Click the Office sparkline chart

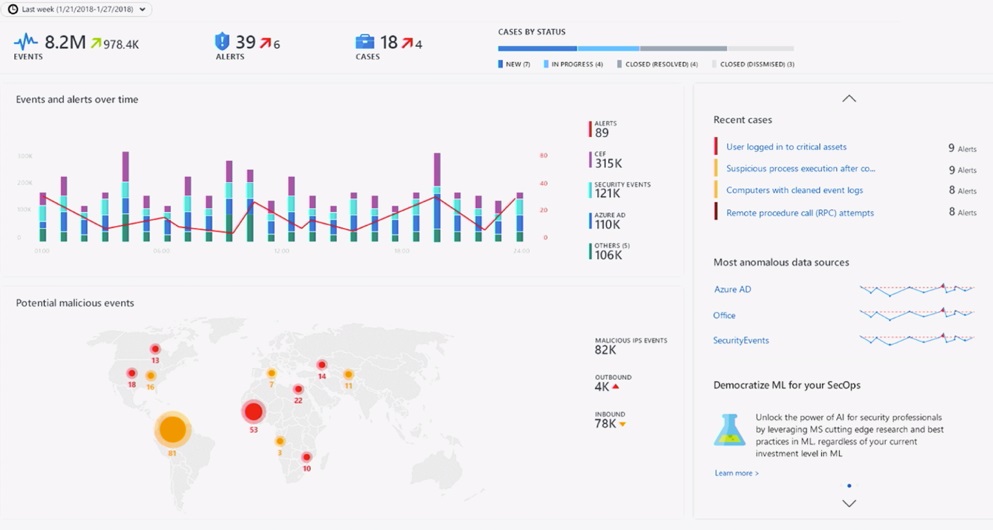pos(916,313)
